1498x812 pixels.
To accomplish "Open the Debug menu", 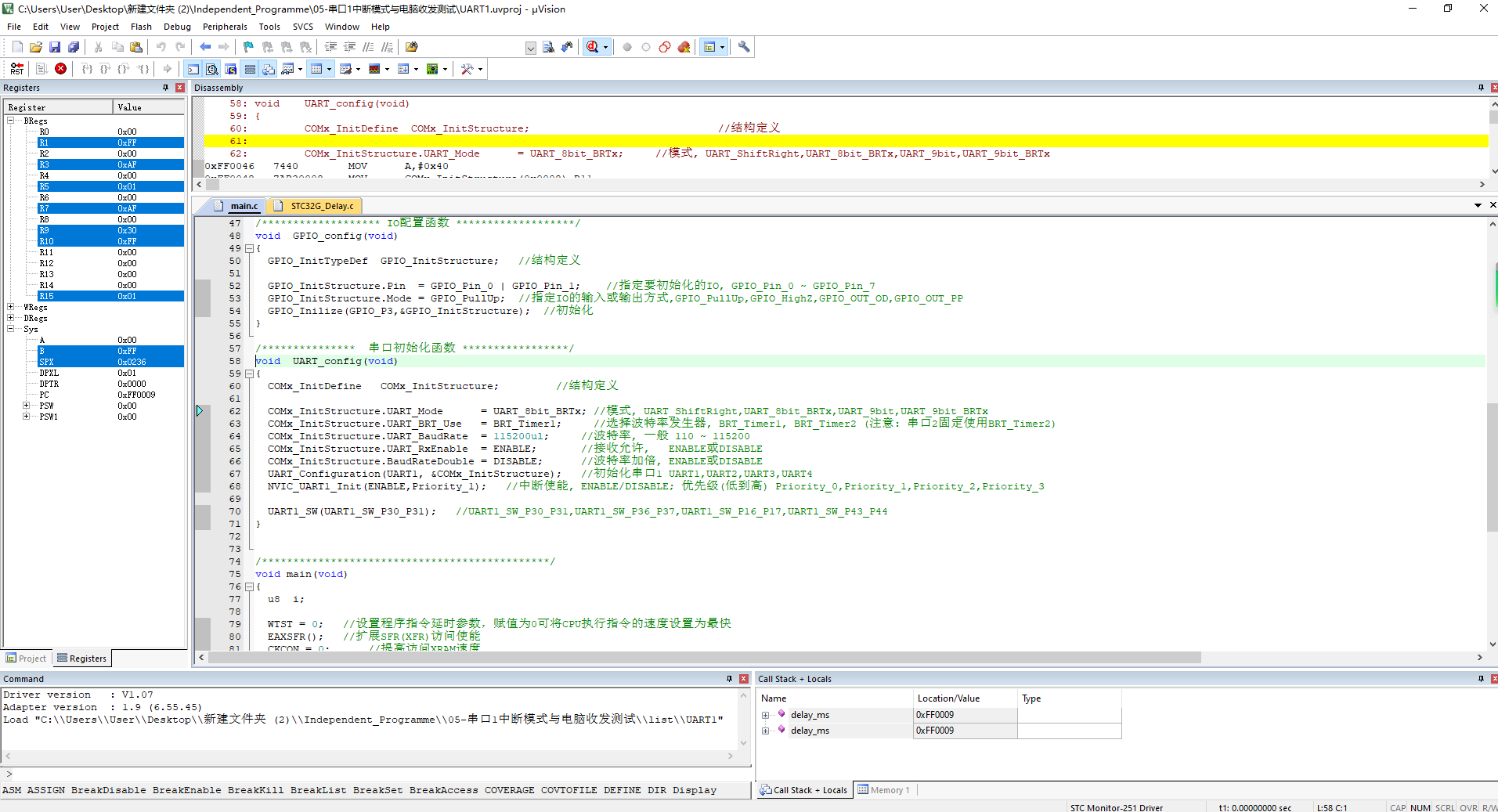I will pyautogui.click(x=177, y=27).
